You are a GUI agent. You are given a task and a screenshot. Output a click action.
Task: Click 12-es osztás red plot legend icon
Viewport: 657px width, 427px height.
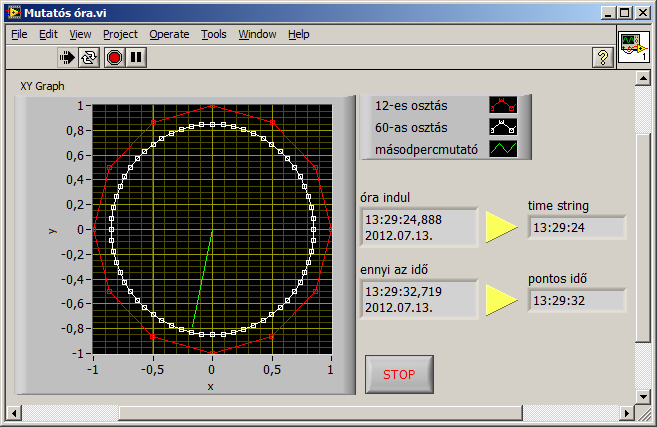click(x=503, y=105)
